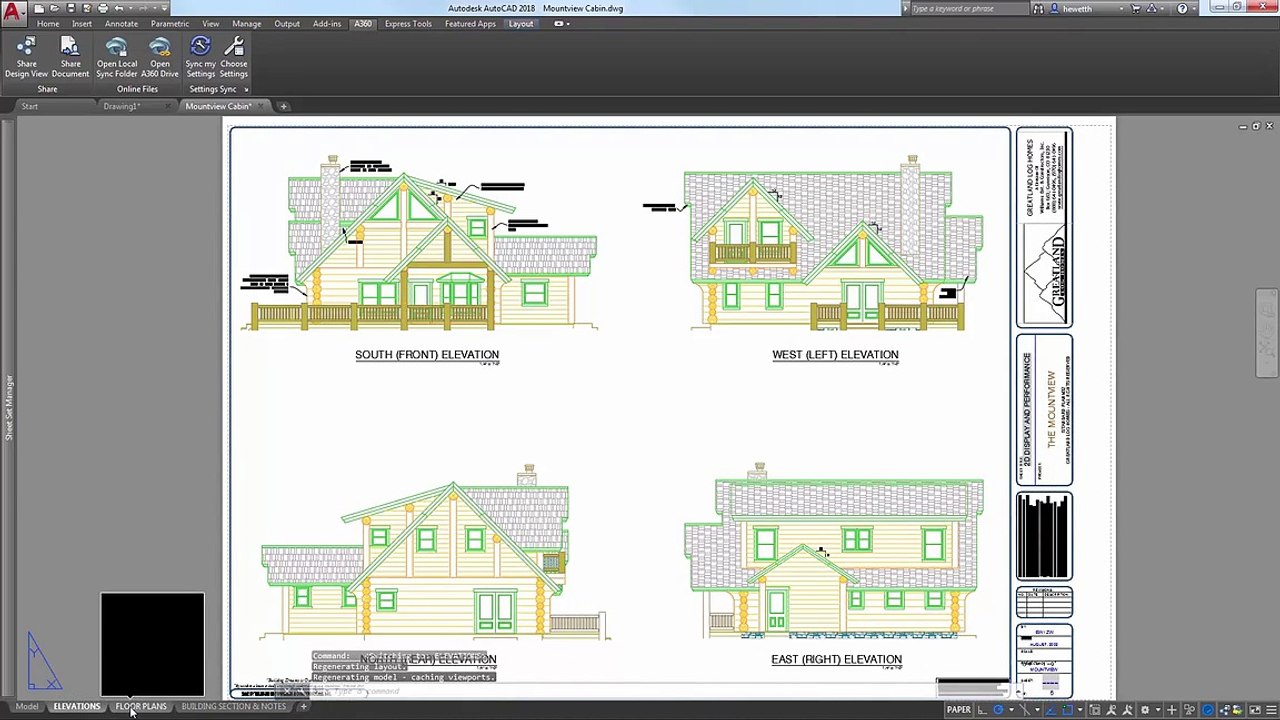Add a new layout with plus button
Image resolution: width=1280 pixels, height=720 pixels.
[x=303, y=707]
